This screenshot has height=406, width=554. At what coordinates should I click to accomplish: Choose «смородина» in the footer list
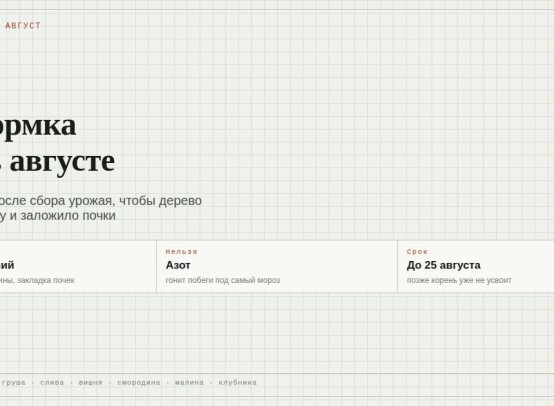click(139, 383)
